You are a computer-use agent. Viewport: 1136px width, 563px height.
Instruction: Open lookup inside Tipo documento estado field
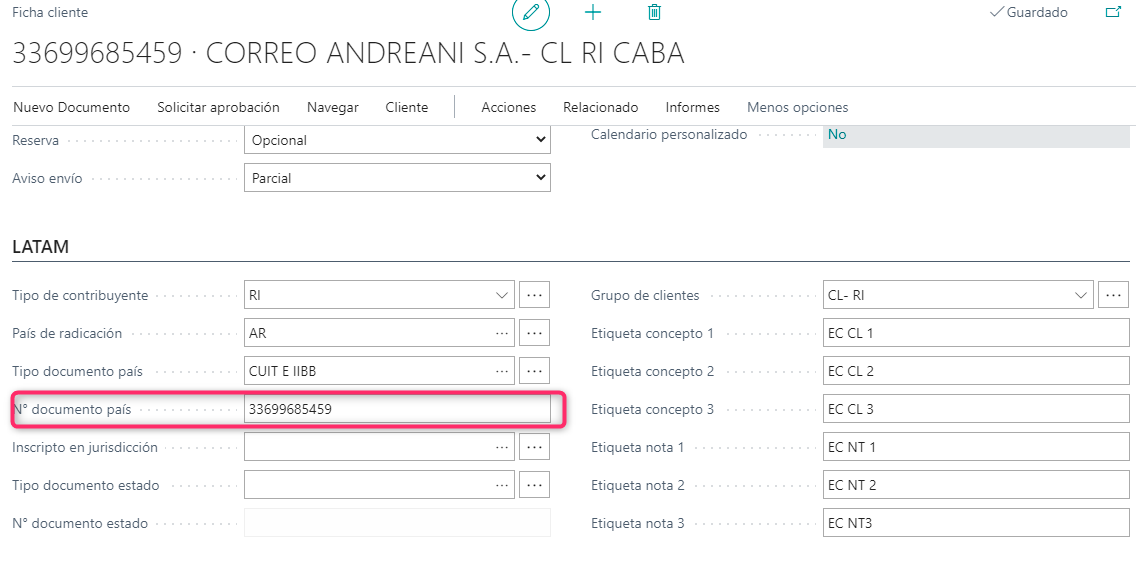501,485
